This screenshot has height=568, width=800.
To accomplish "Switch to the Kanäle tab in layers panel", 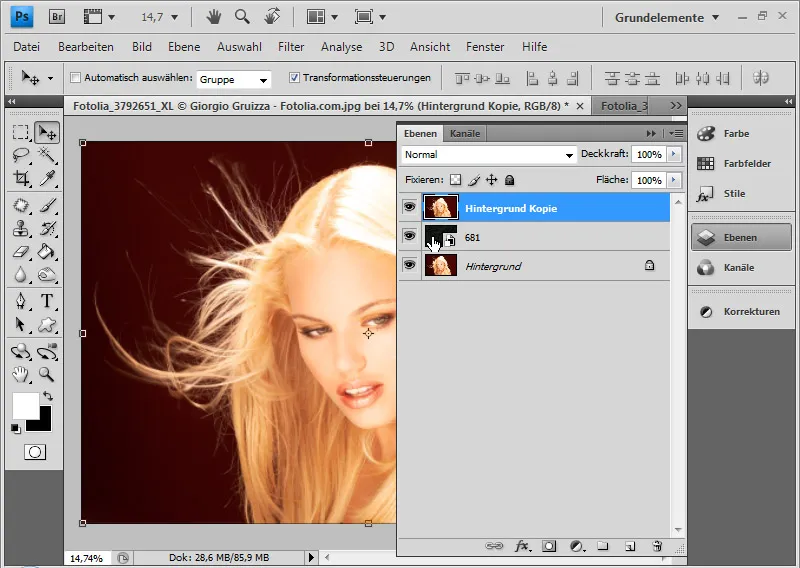I will click(x=465, y=134).
